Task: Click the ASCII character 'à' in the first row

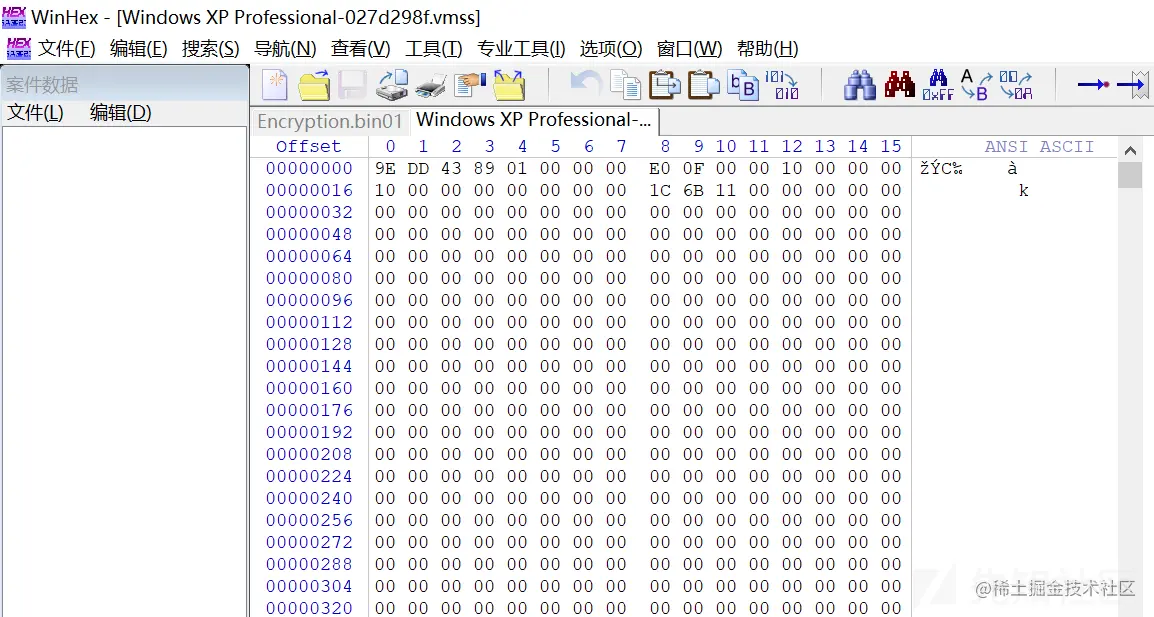Action: coord(1013,169)
